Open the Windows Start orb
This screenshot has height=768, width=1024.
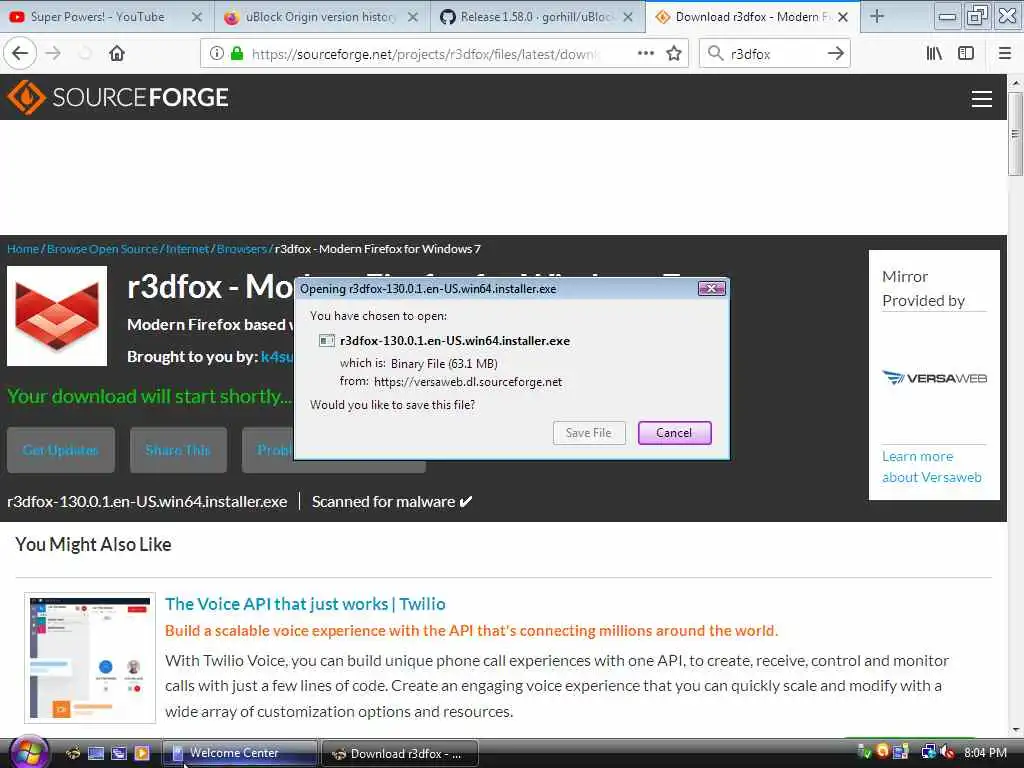click(29, 752)
